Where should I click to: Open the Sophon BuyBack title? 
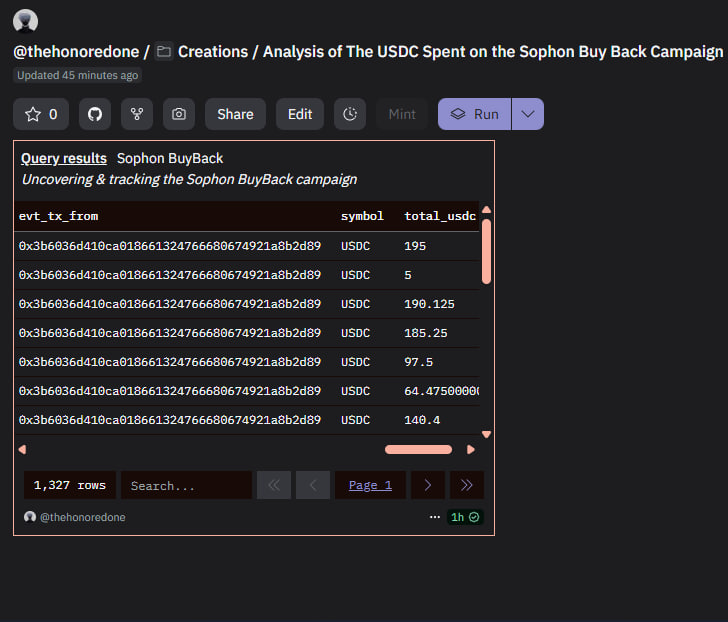click(x=170, y=158)
